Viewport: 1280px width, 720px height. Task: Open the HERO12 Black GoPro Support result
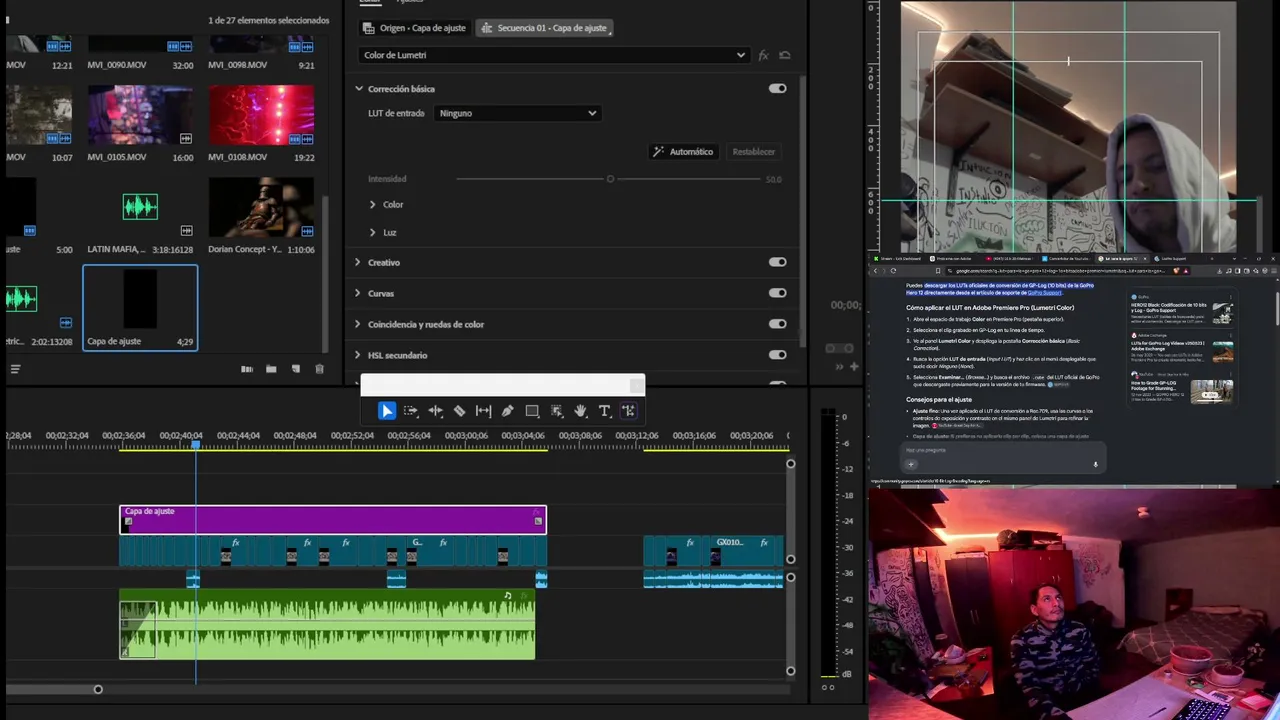click(x=1168, y=308)
